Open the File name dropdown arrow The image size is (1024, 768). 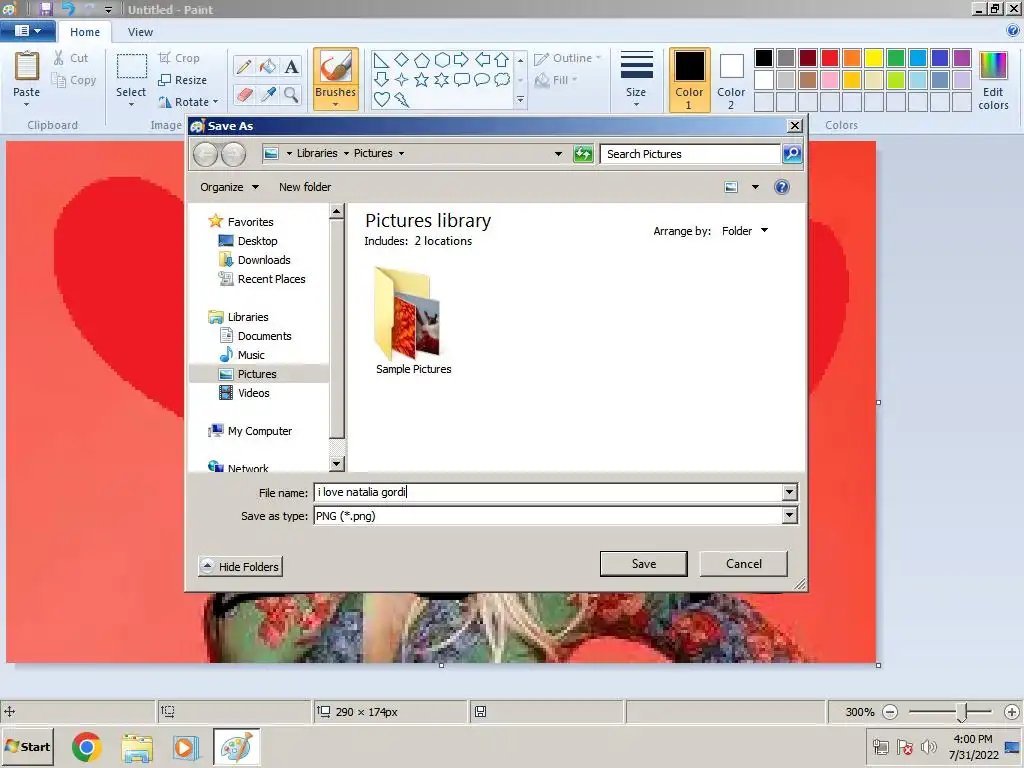[790, 492]
